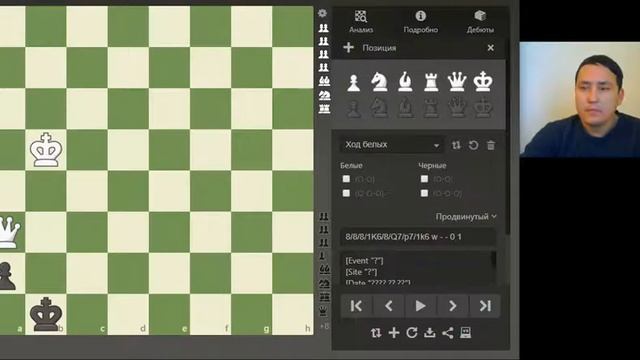Switch to the Подробно tab
Screen dimensions: 640x360
click(420, 22)
